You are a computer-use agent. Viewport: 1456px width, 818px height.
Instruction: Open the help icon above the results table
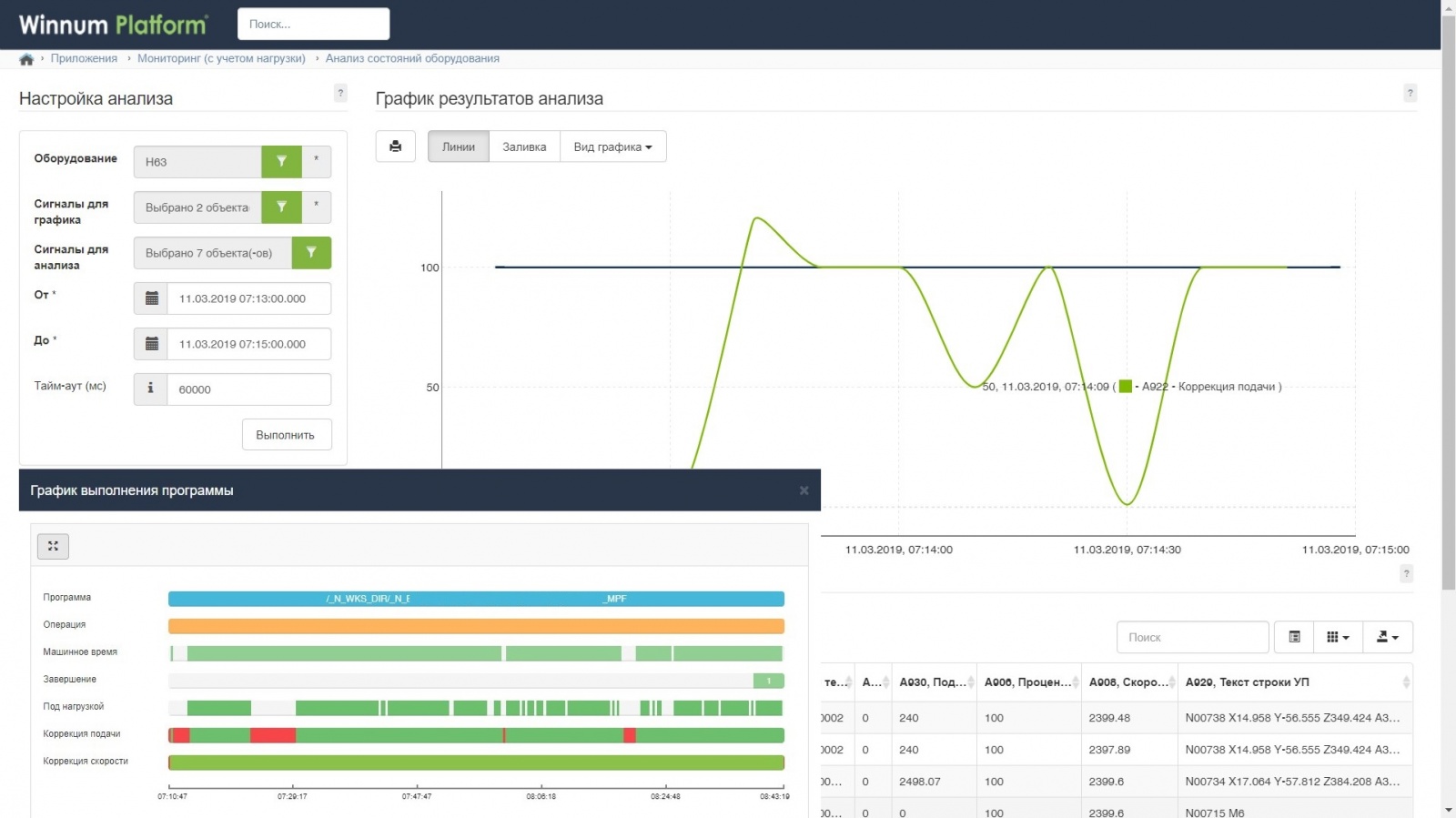click(1406, 573)
